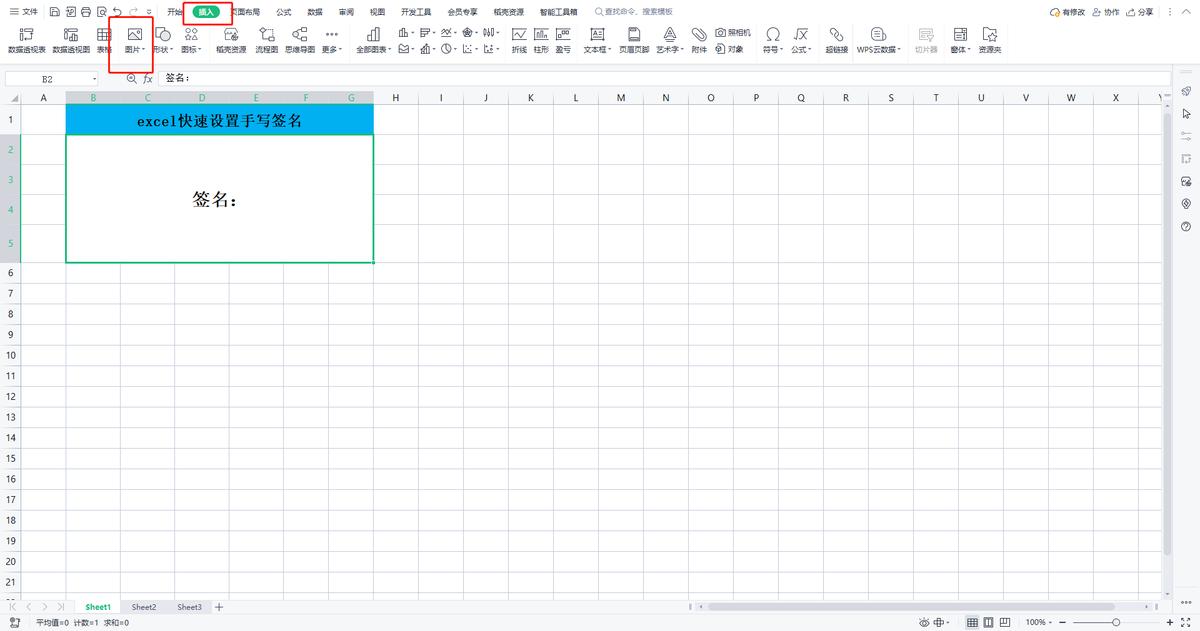Image resolution: width=1200 pixels, height=631 pixels.
Task: Click the 有修改 status button
Action: point(1067,12)
